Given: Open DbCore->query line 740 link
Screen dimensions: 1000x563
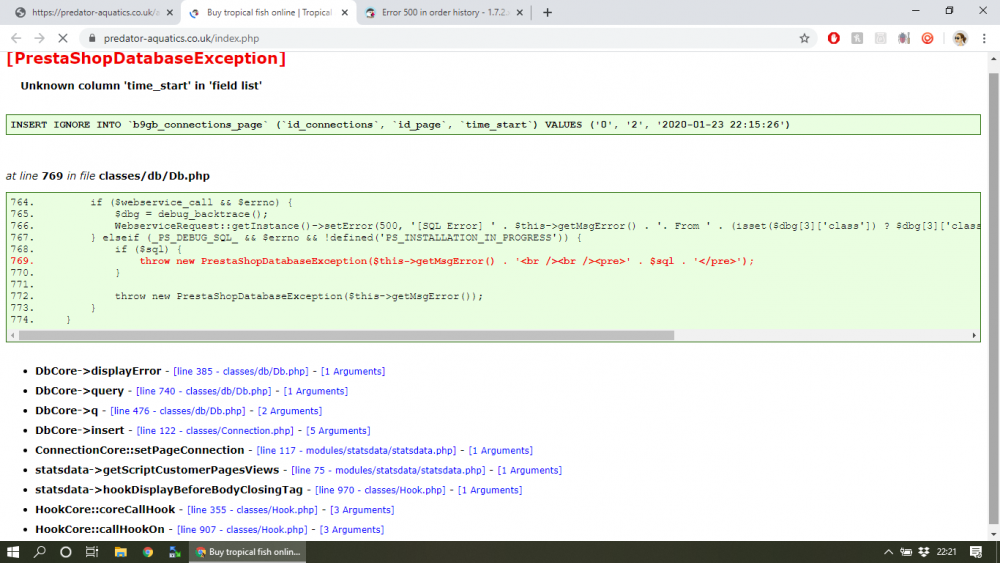Looking at the screenshot, I should point(203,391).
